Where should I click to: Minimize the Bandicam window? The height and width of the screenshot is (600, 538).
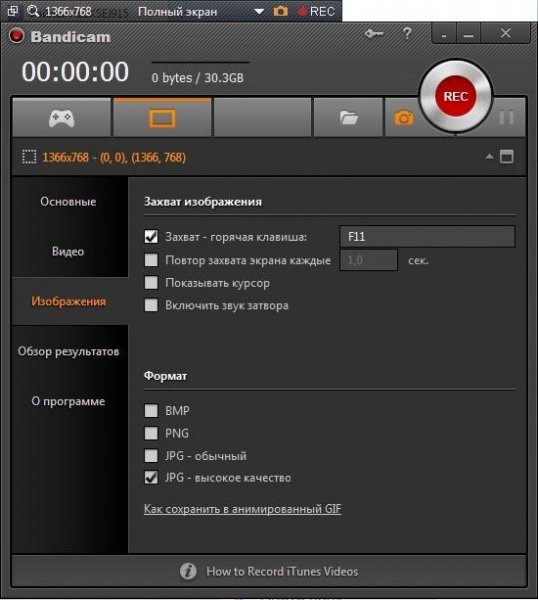click(x=468, y=34)
